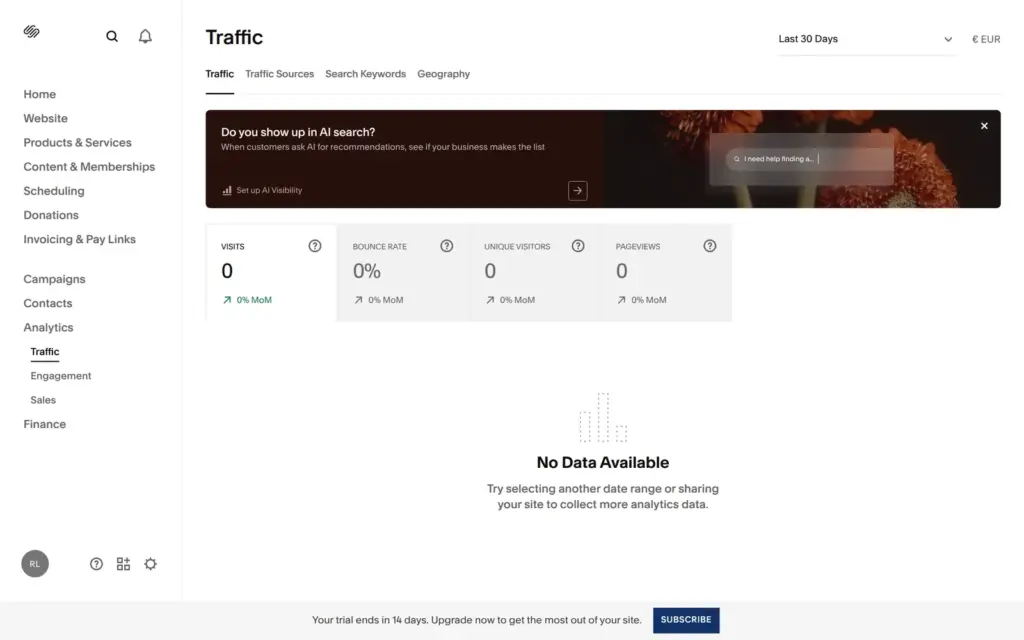This screenshot has height=640, width=1024.
Task: Open the settings gear icon
Action: pyautogui.click(x=150, y=564)
